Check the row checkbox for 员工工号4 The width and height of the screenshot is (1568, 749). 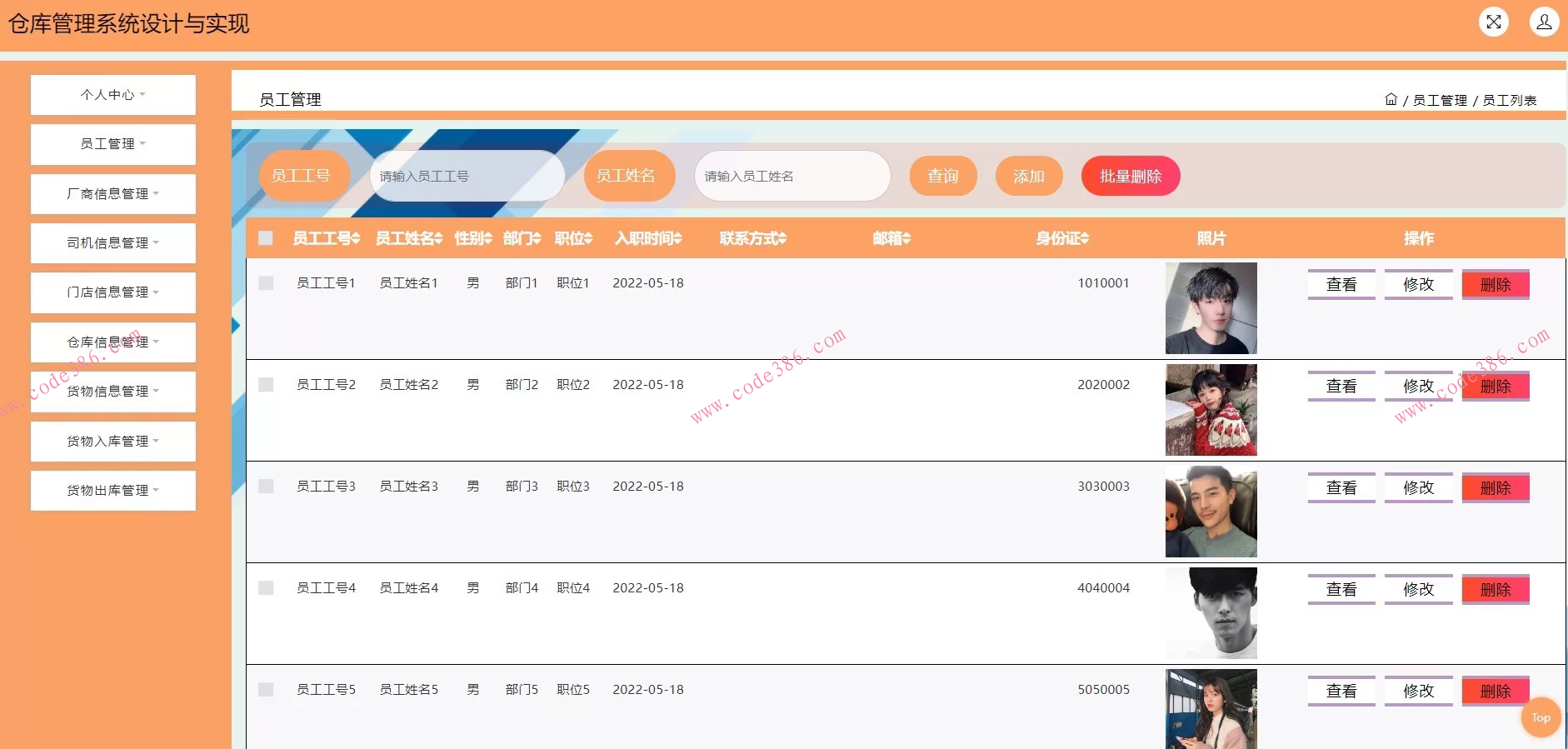coord(266,588)
